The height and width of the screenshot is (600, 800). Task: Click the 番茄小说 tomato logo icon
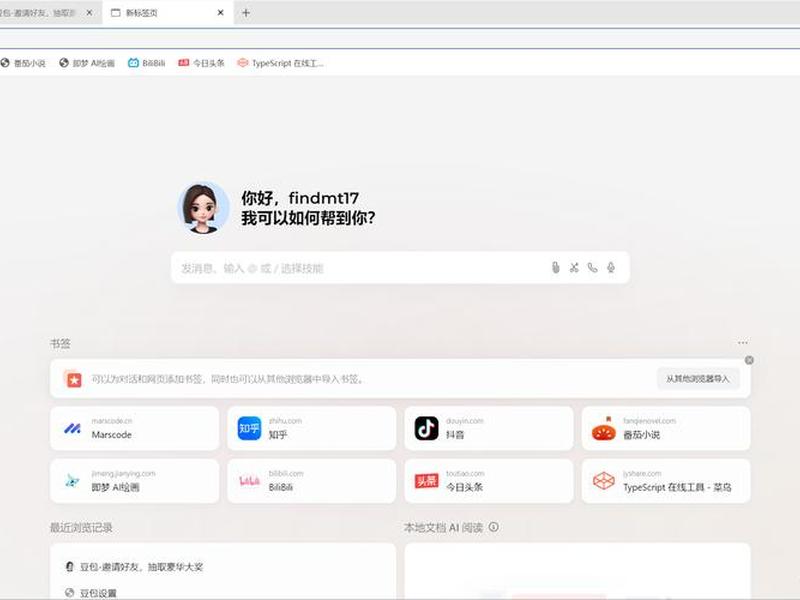tap(604, 429)
